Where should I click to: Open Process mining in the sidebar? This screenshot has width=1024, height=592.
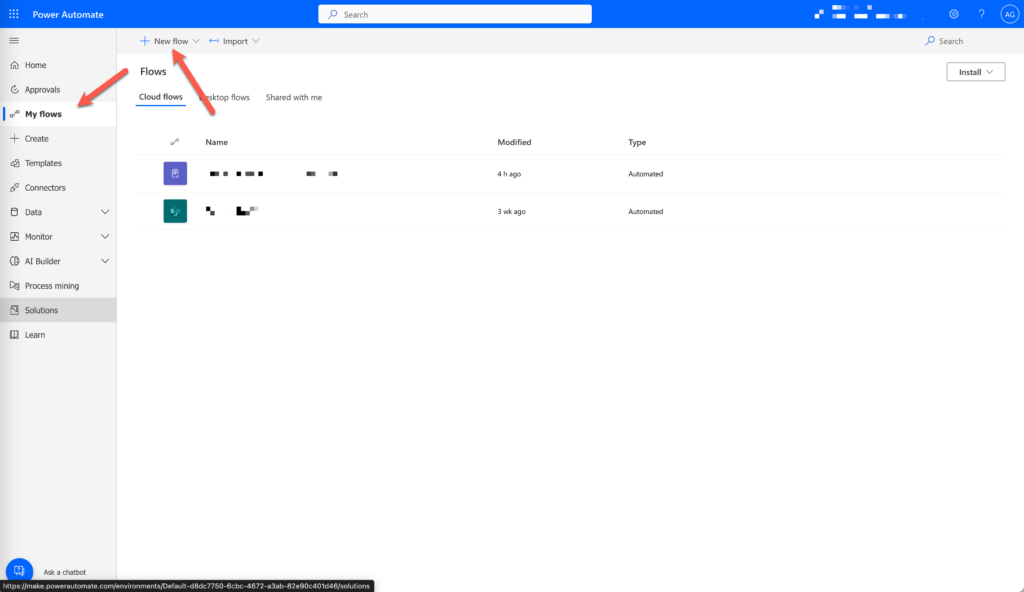(58, 286)
